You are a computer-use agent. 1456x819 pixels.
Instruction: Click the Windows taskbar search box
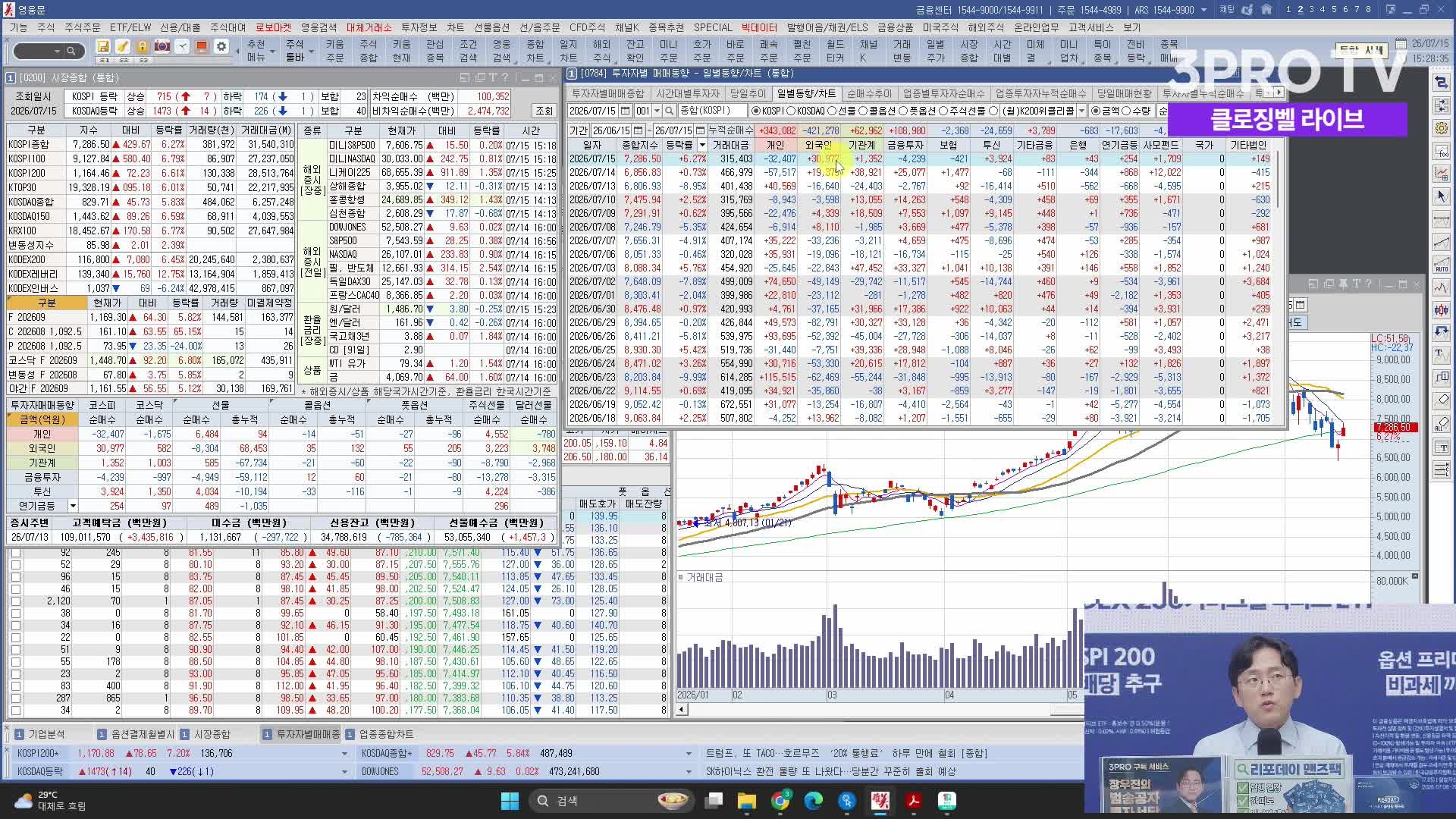coord(610,800)
